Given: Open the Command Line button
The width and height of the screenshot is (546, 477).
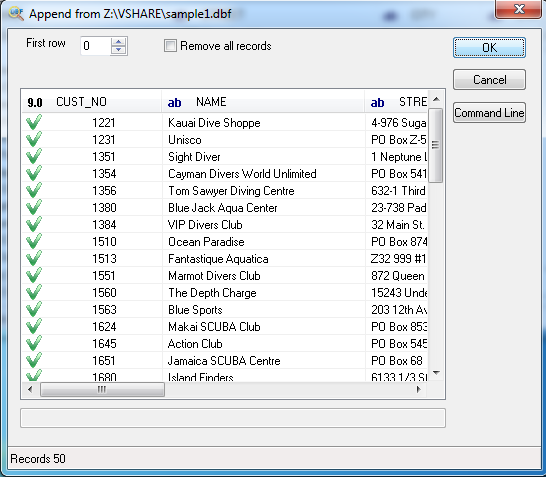Looking at the screenshot, I should [489, 112].
